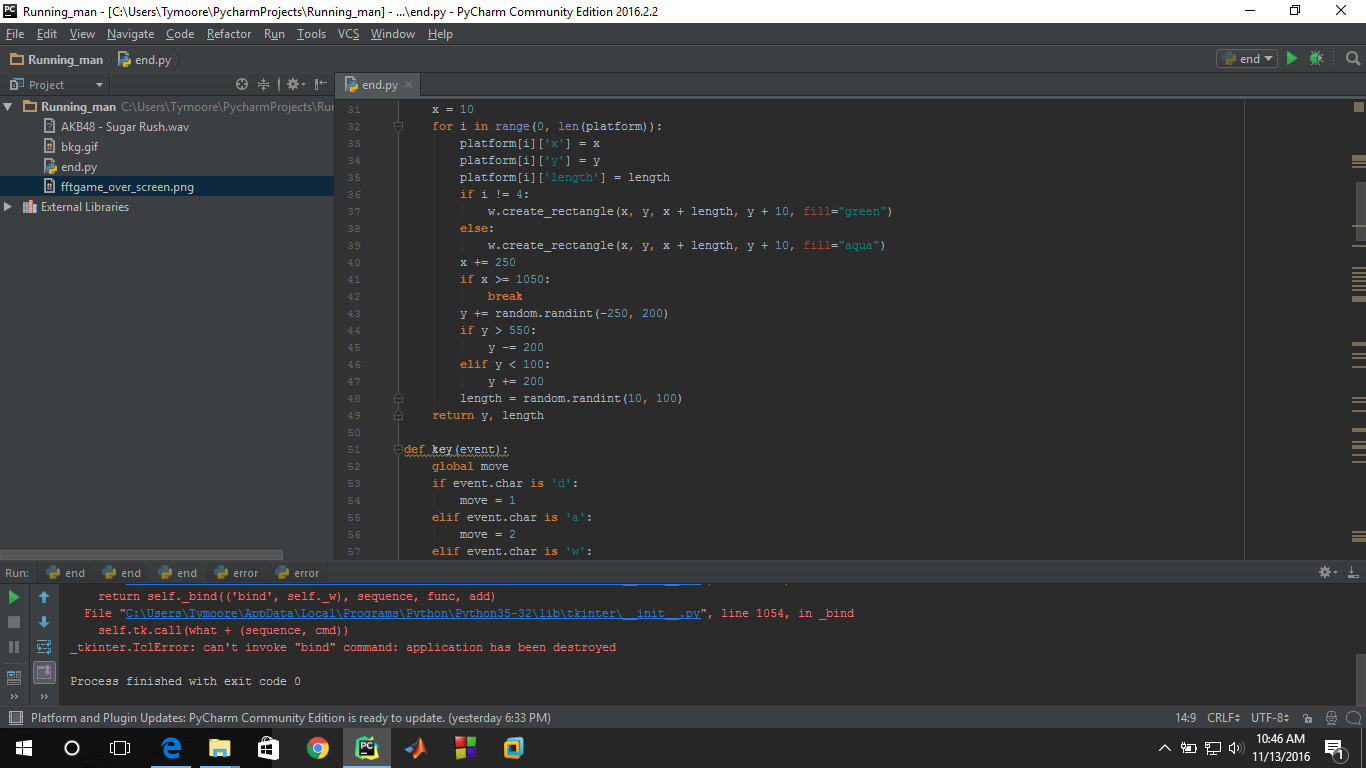Switch to the first 'error' Run tab
Viewport: 1366px width, 768px height.
tap(236, 573)
